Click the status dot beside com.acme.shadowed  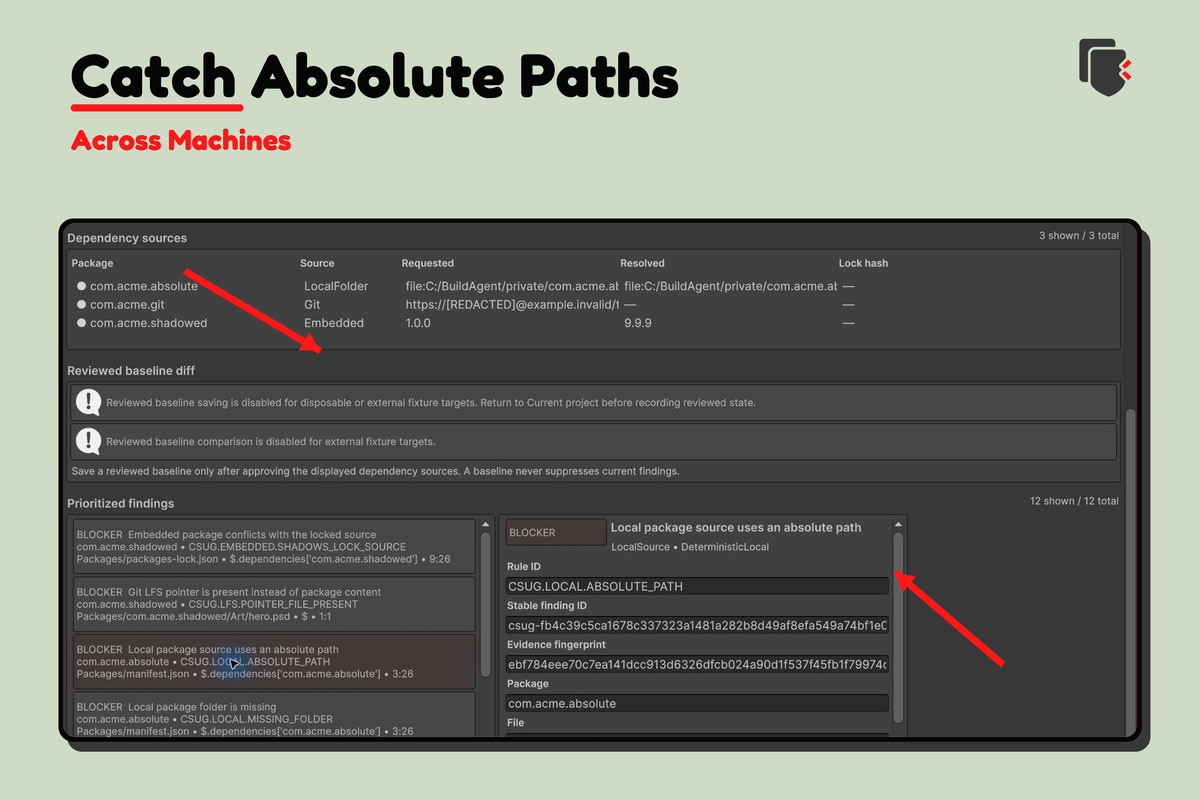[81, 323]
